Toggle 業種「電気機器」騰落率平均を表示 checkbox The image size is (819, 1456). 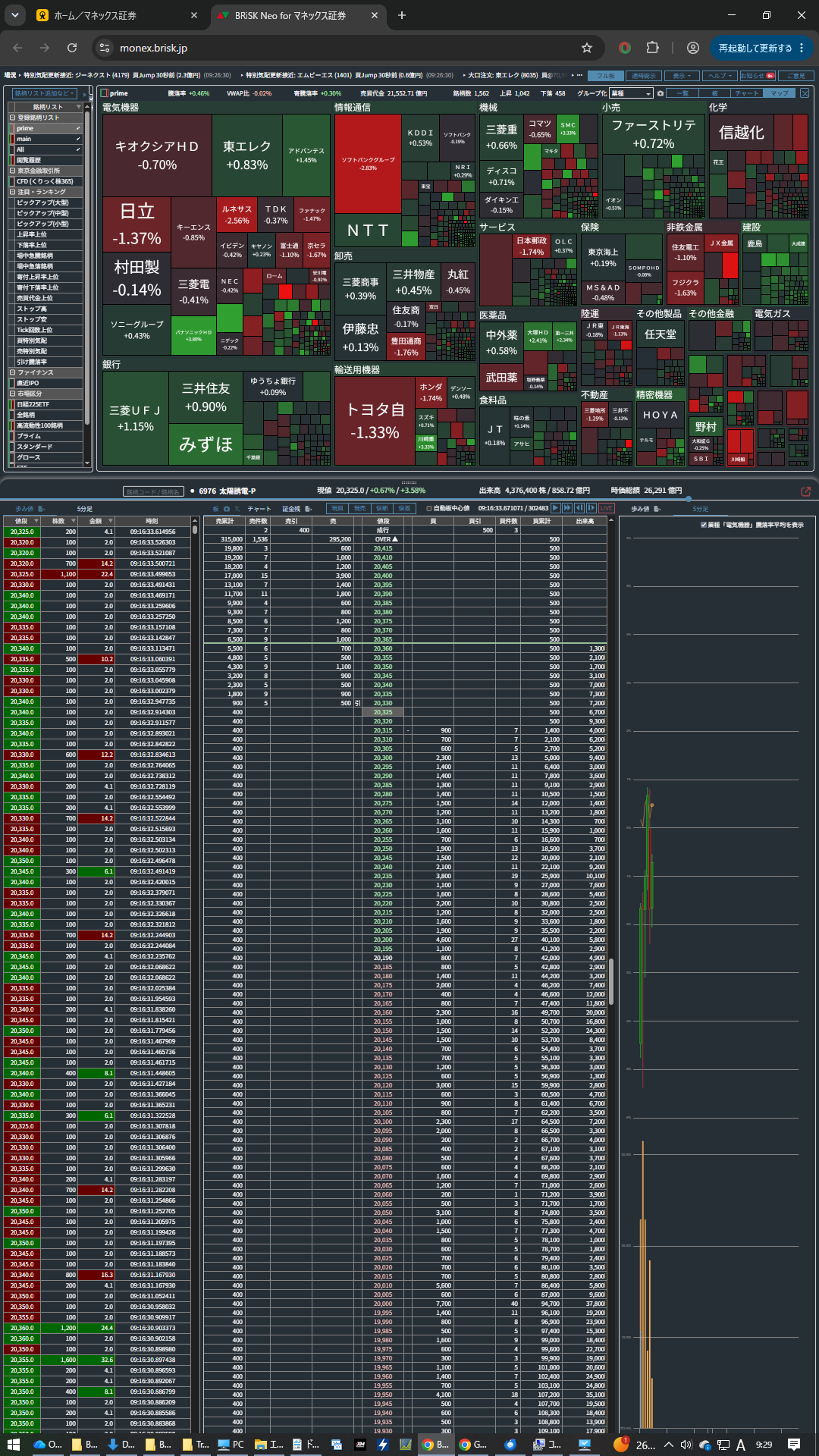(704, 525)
